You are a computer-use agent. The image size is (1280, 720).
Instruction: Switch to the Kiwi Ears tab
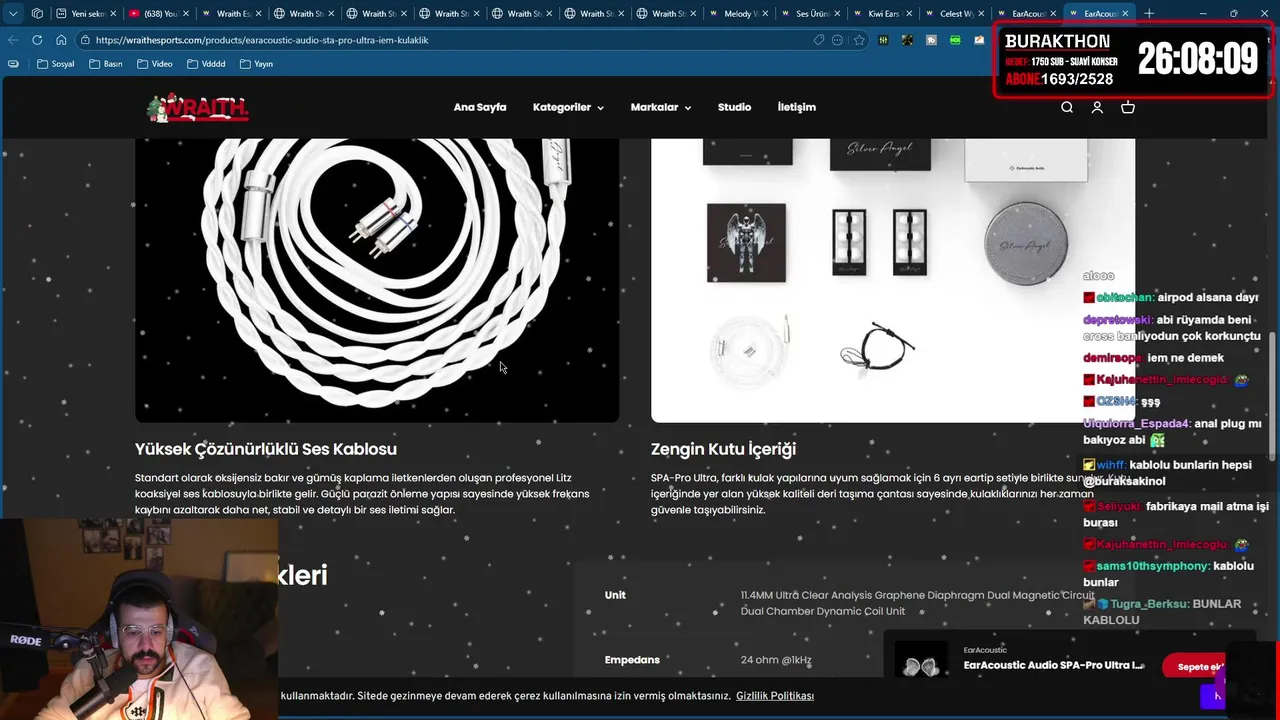click(x=883, y=14)
